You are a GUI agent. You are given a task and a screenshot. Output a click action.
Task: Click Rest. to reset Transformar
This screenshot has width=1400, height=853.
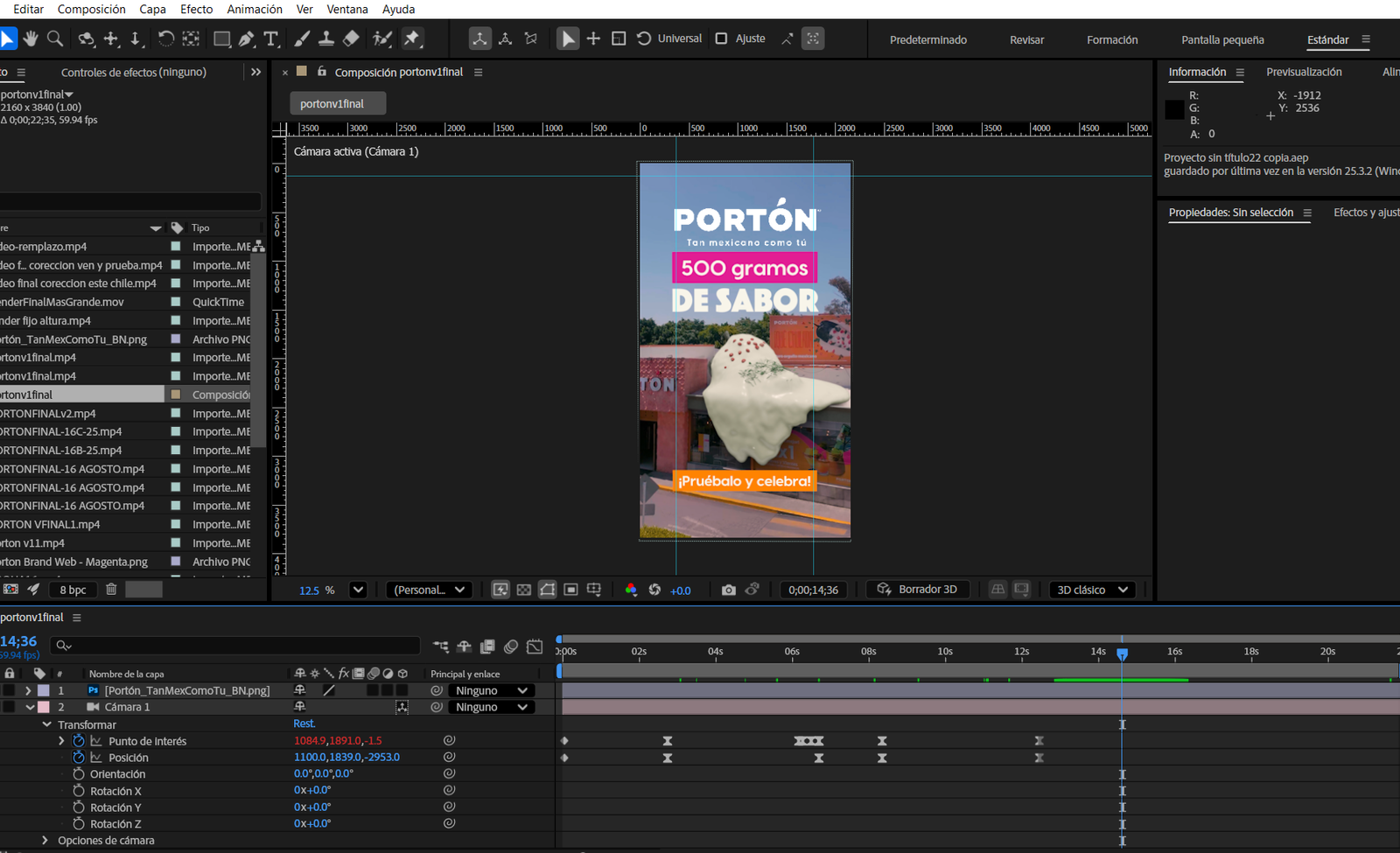point(304,724)
